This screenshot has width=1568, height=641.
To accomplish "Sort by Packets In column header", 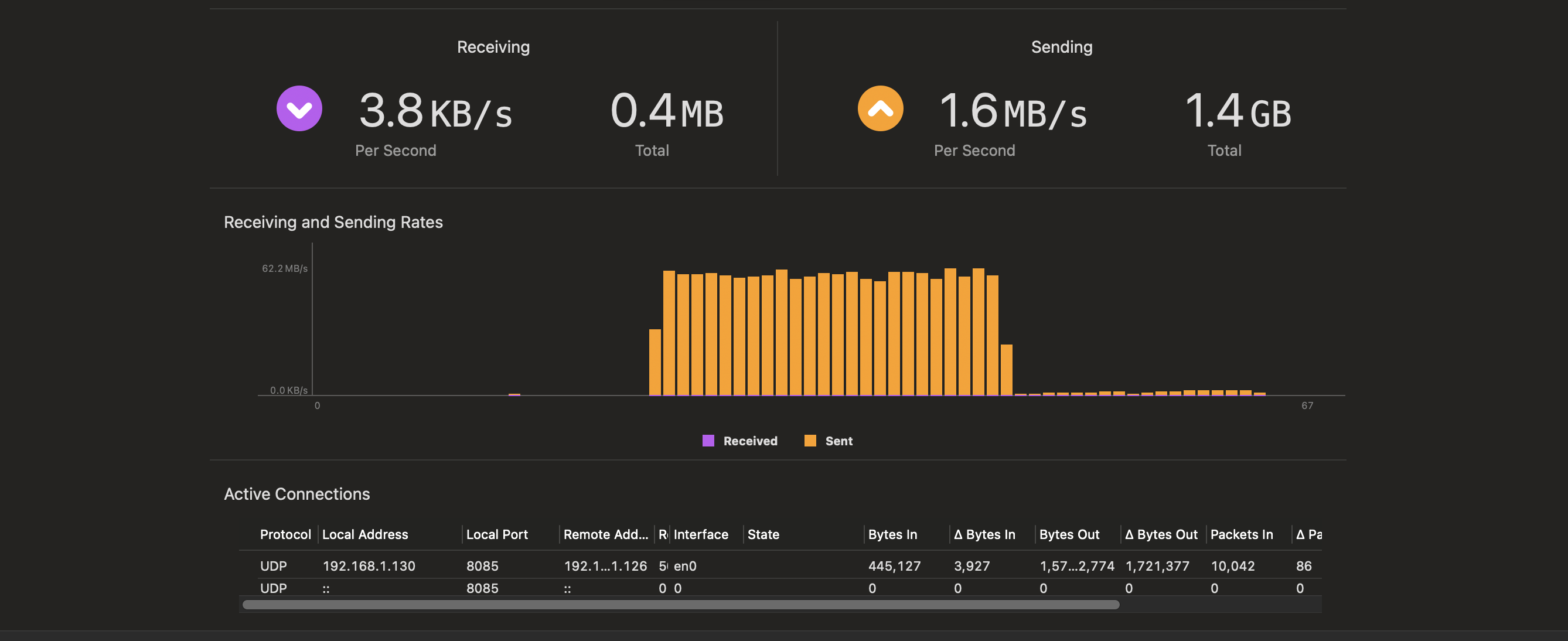I will [1242, 534].
